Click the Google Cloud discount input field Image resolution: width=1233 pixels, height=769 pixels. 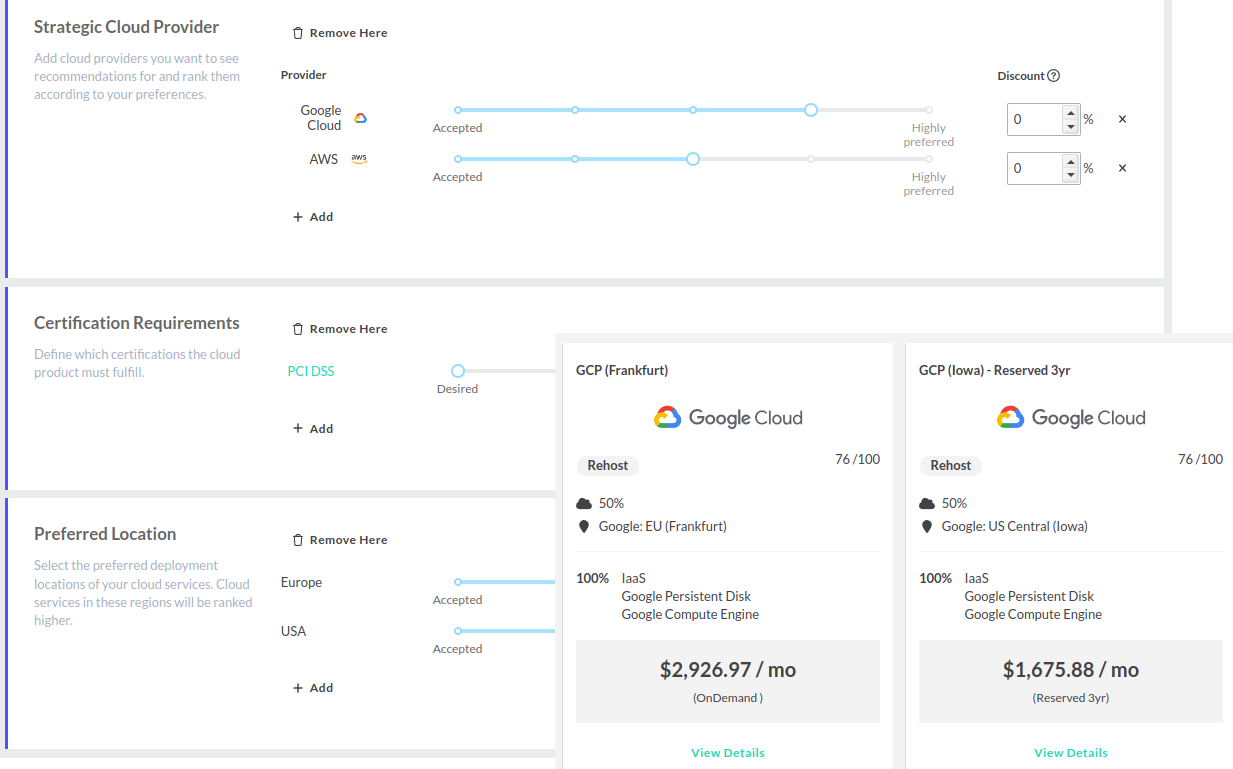1035,119
